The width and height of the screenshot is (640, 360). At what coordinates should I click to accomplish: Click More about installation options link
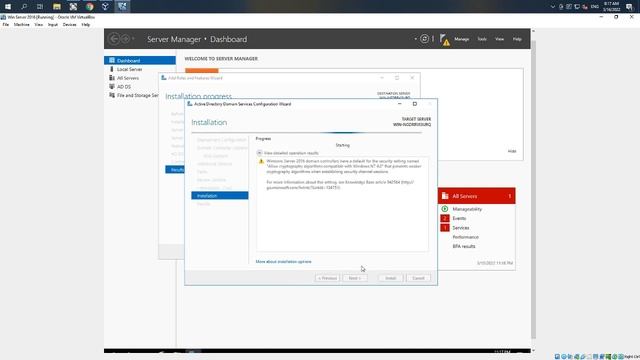pyautogui.click(x=283, y=262)
